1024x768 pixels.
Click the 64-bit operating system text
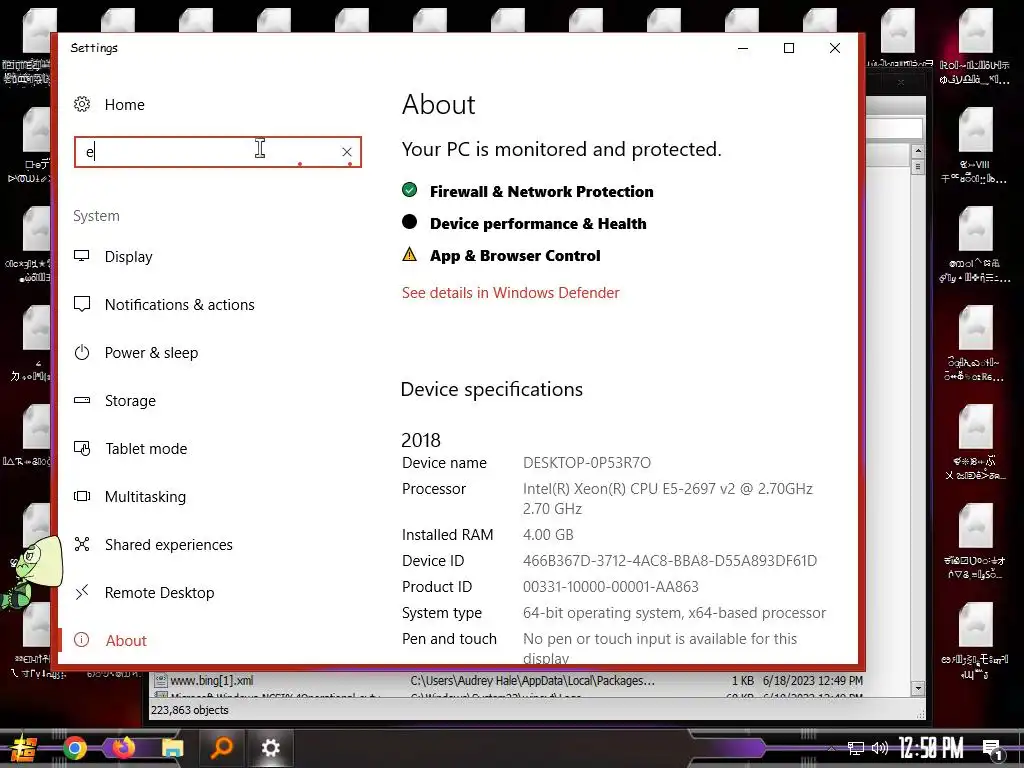(675, 613)
